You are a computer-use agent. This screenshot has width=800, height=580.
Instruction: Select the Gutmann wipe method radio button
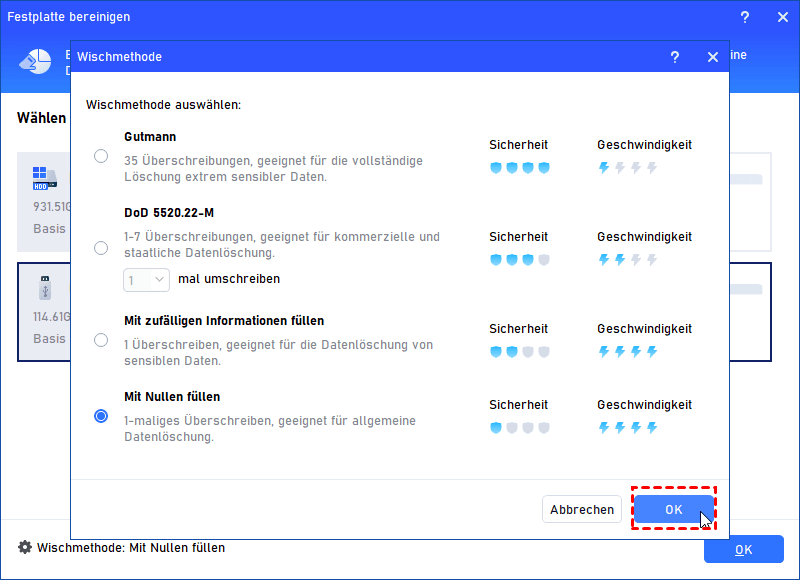tap(101, 156)
